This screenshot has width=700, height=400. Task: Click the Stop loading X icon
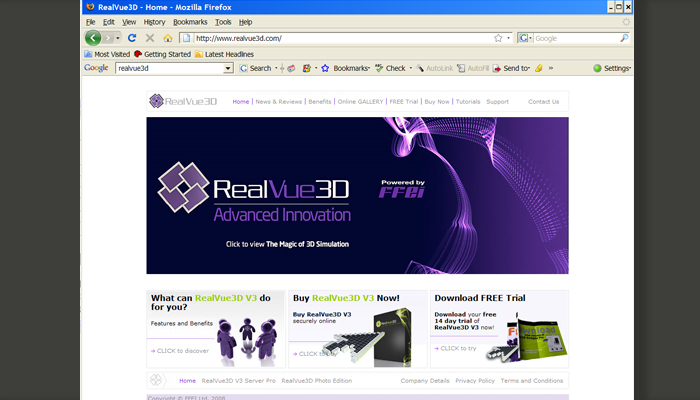[x=150, y=38]
